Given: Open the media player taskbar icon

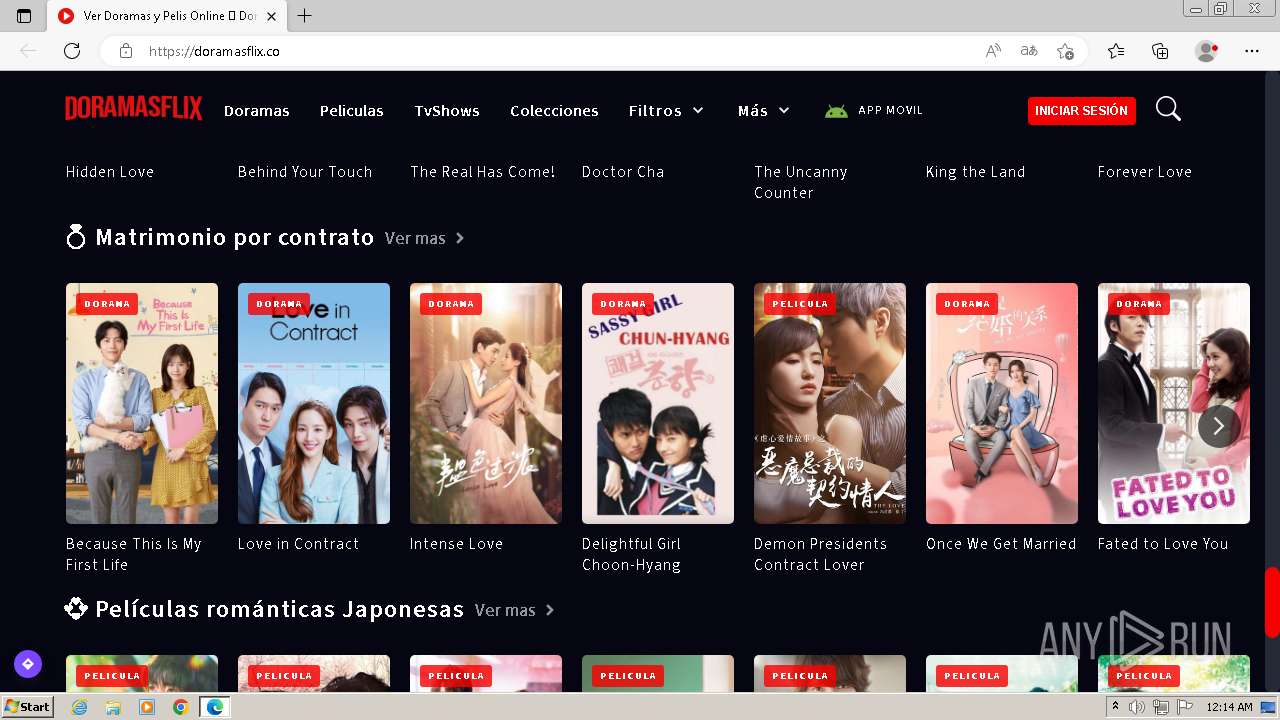Looking at the screenshot, I should pyautogui.click(x=147, y=707).
